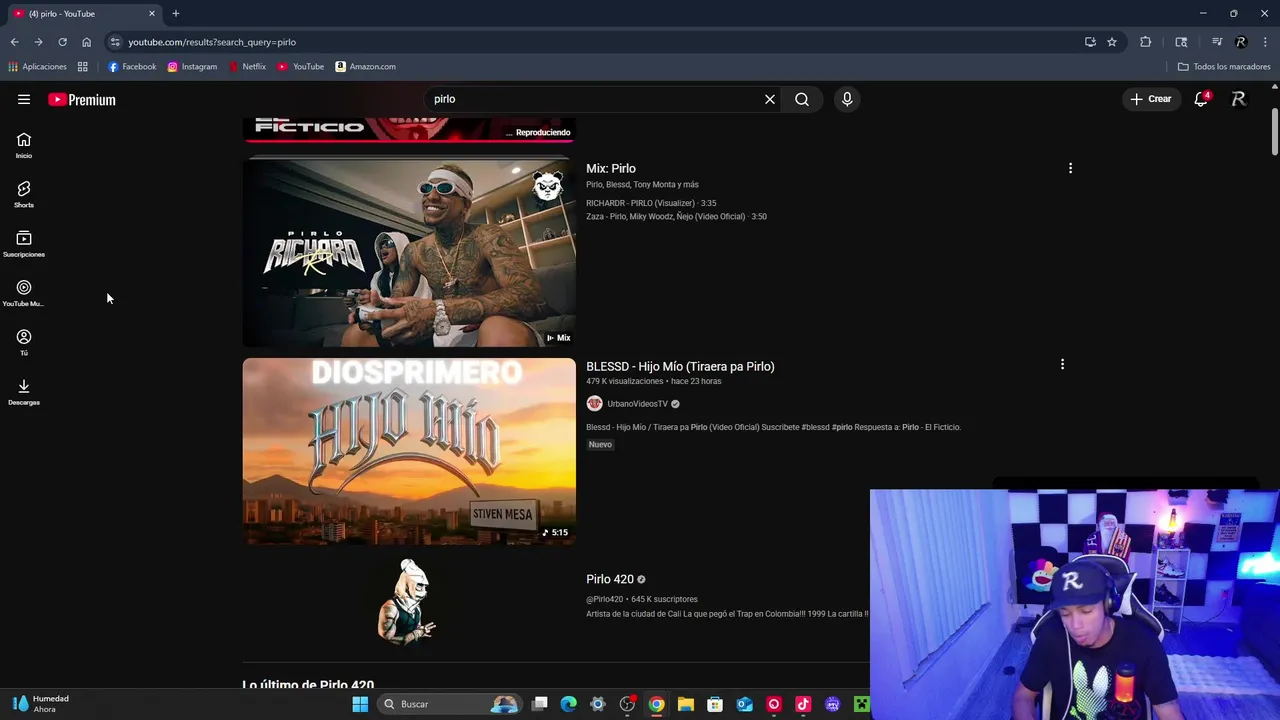Click the magnifier search button

click(802, 99)
